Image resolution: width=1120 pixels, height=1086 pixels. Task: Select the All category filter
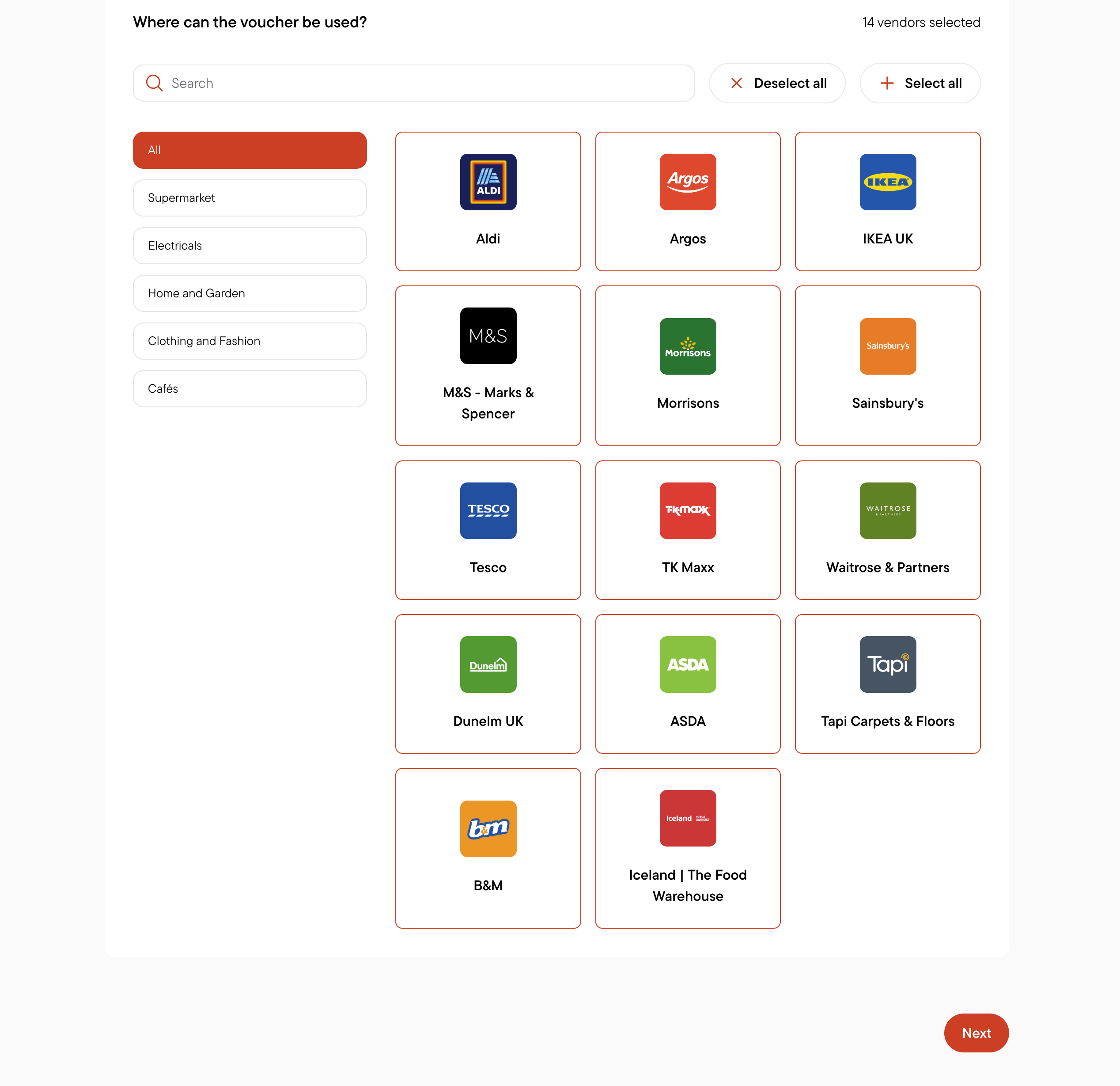250,150
